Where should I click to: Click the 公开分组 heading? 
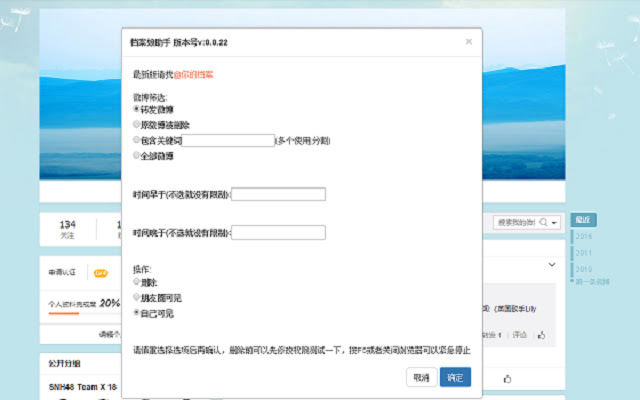[64, 363]
